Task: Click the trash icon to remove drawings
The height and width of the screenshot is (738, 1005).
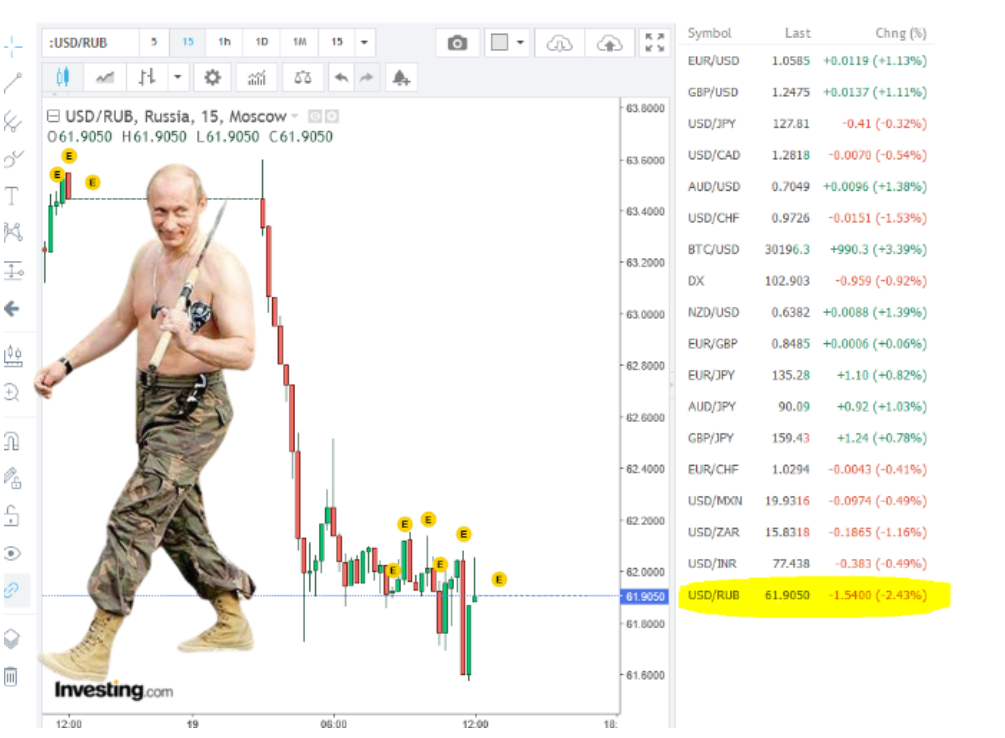Action: (x=11, y=676)
